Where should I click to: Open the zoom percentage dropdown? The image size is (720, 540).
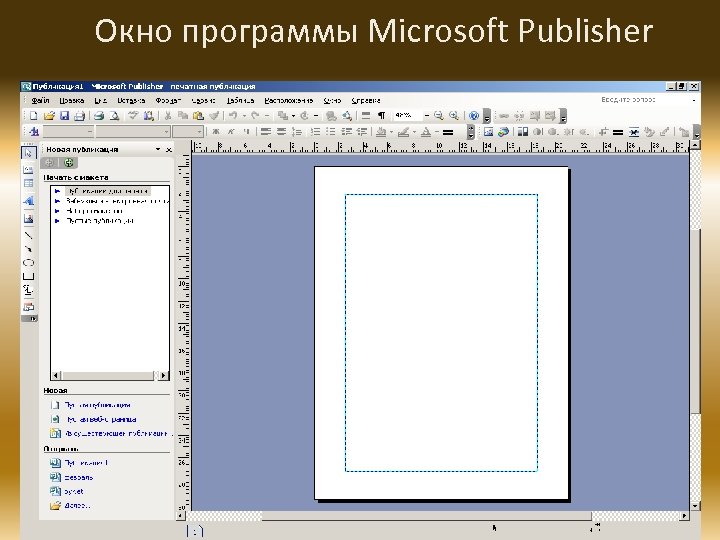tap(427, 116)
